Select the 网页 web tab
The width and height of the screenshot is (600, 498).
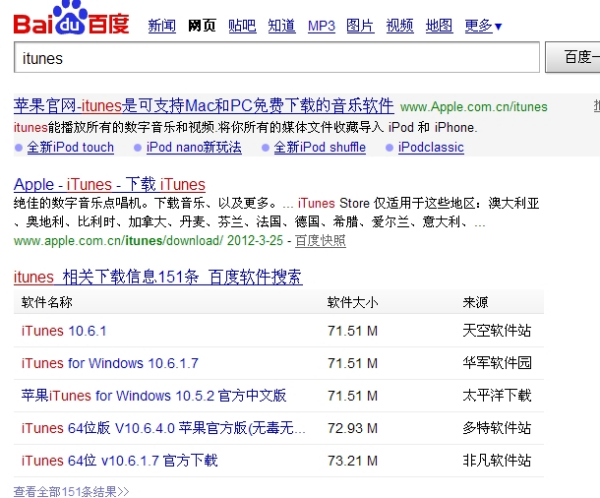point(202,26)
